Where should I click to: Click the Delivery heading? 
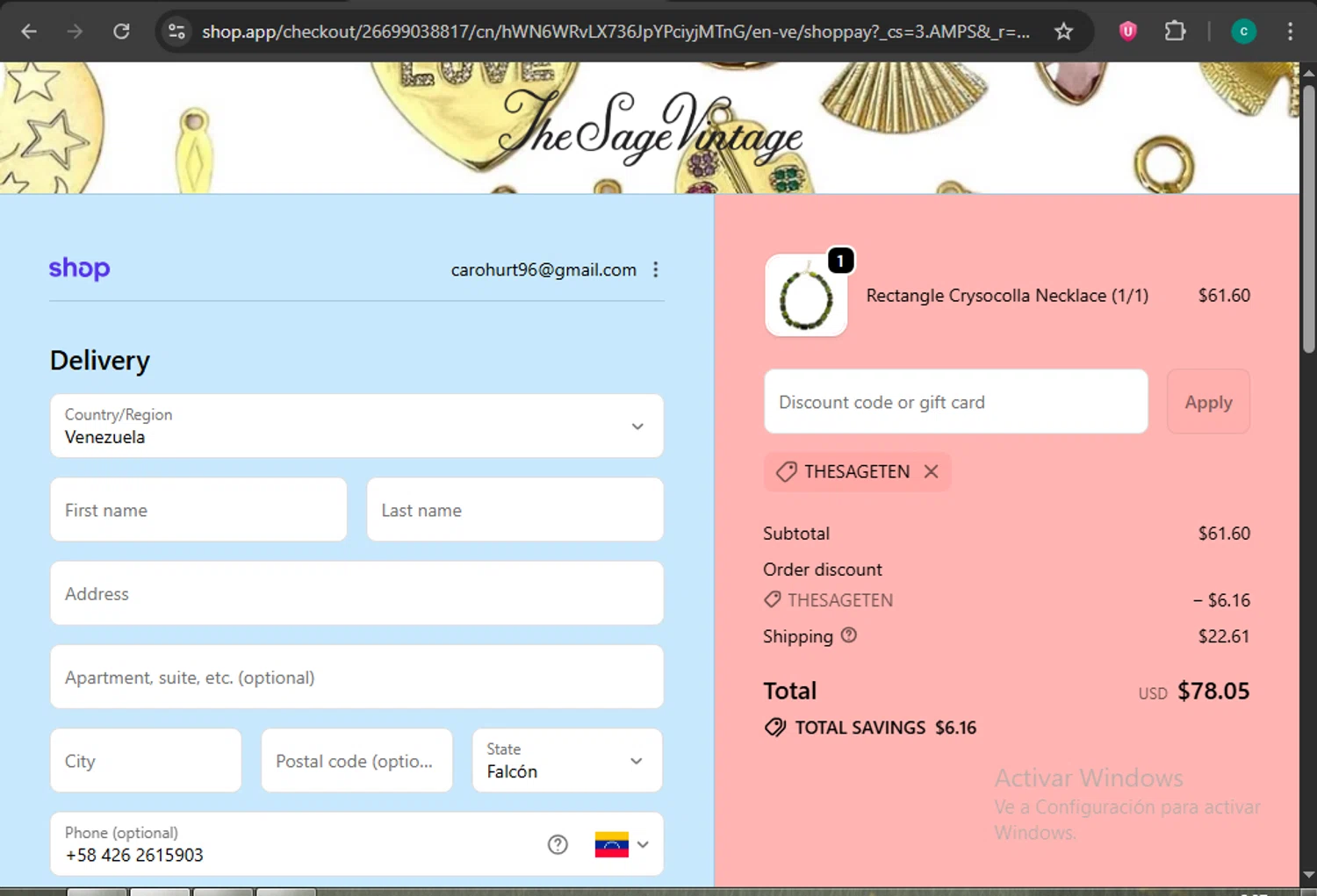click(99, 360)
